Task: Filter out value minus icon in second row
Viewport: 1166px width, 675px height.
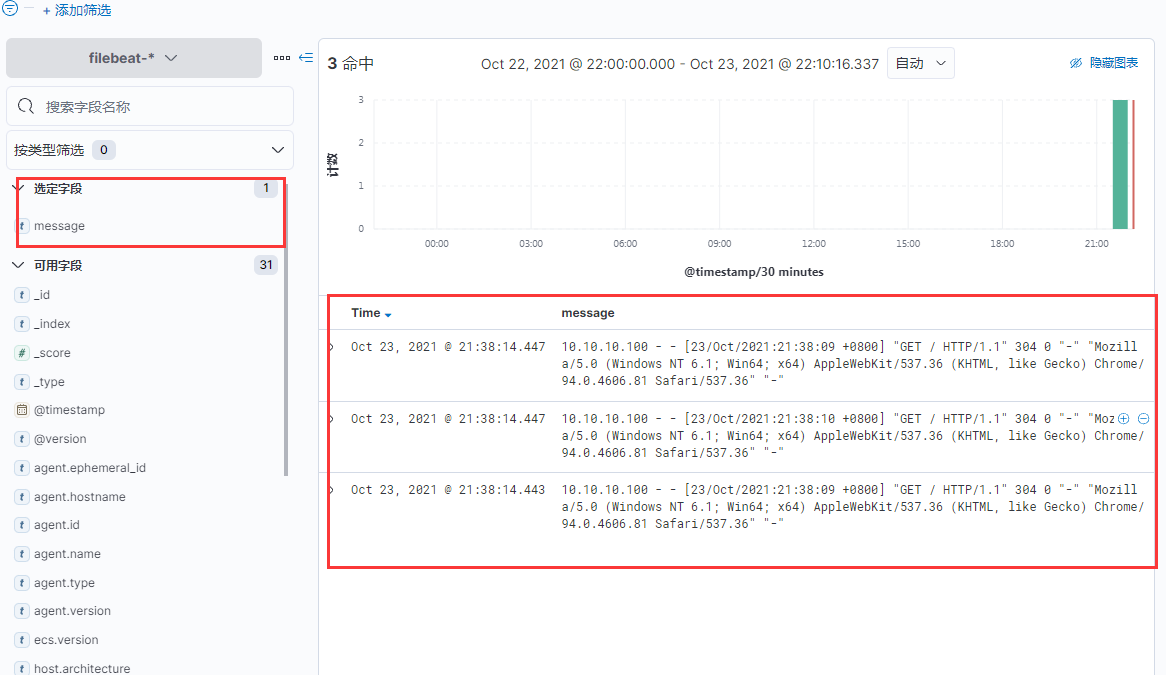Action: pyautogui.click(x=1144, y=419)
